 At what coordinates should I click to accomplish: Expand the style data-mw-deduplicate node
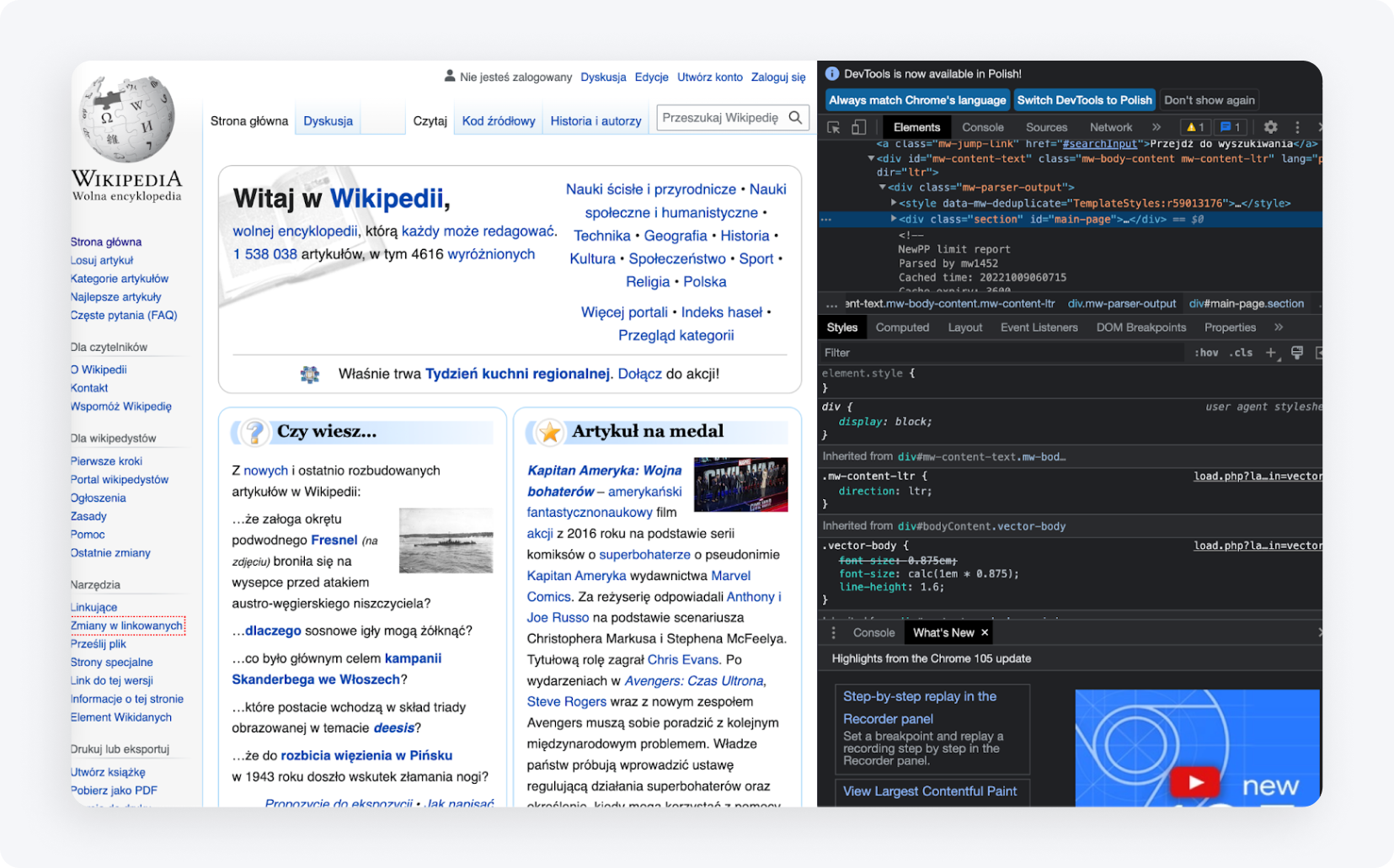coord(894,202)
